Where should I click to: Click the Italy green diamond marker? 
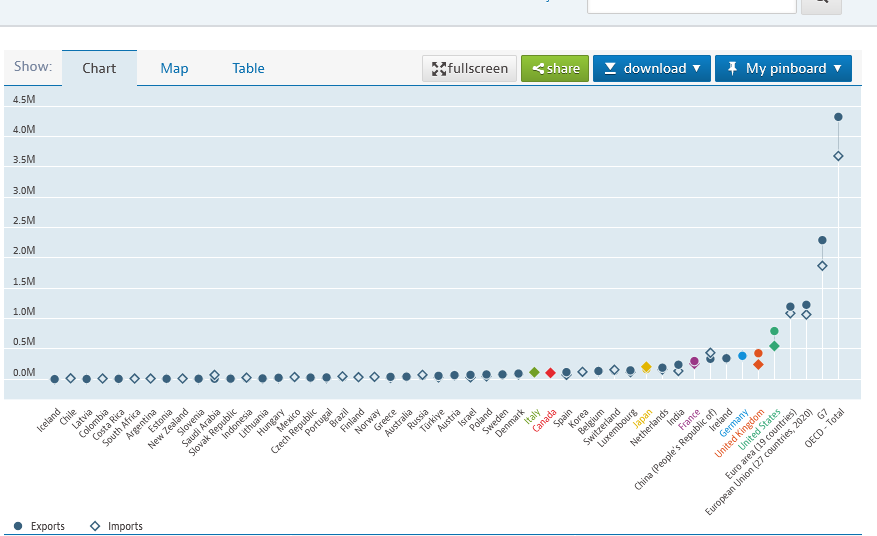(x=534, y=372)
